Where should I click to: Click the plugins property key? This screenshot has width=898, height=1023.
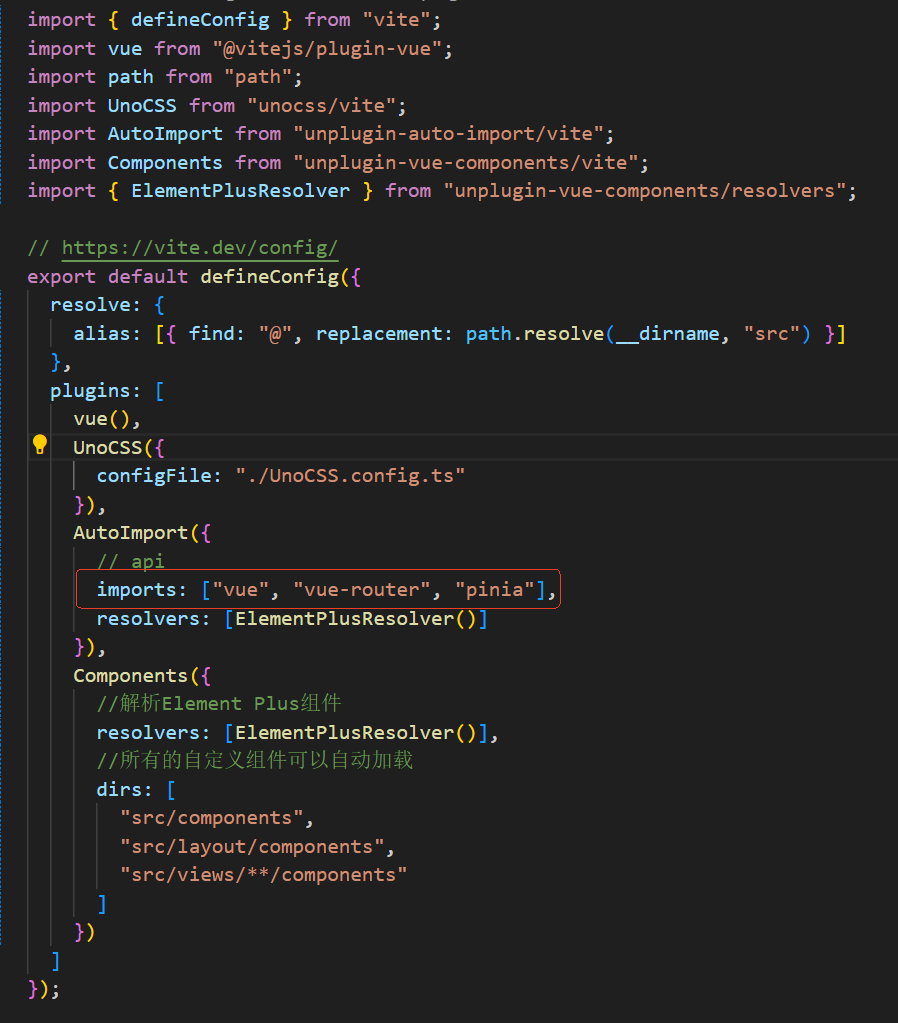[x=90, y=390]
